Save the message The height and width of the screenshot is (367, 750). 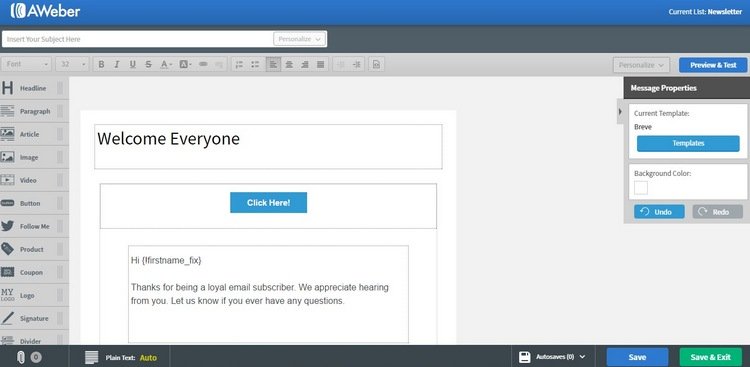[637, 357]
